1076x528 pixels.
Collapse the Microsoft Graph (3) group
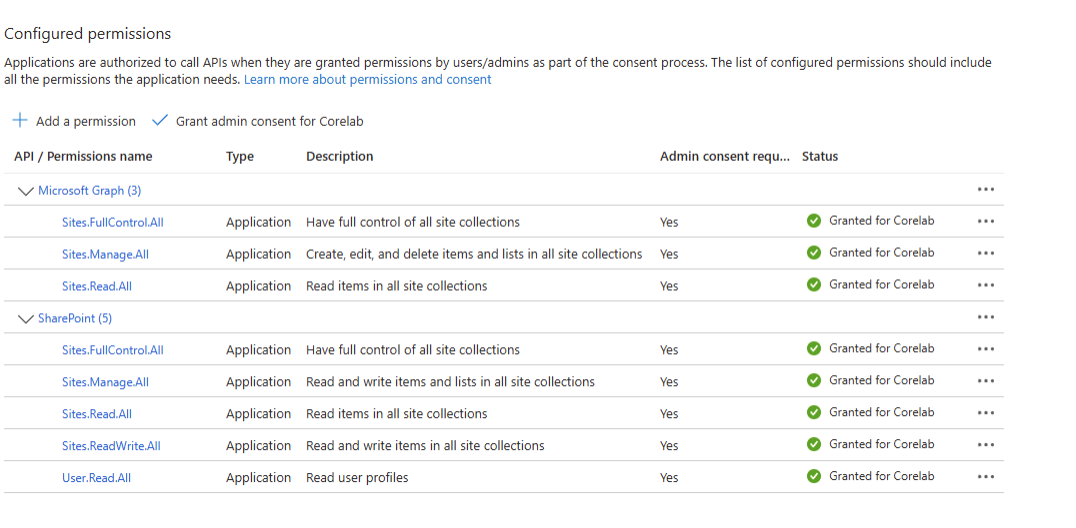tap(26, 191)
